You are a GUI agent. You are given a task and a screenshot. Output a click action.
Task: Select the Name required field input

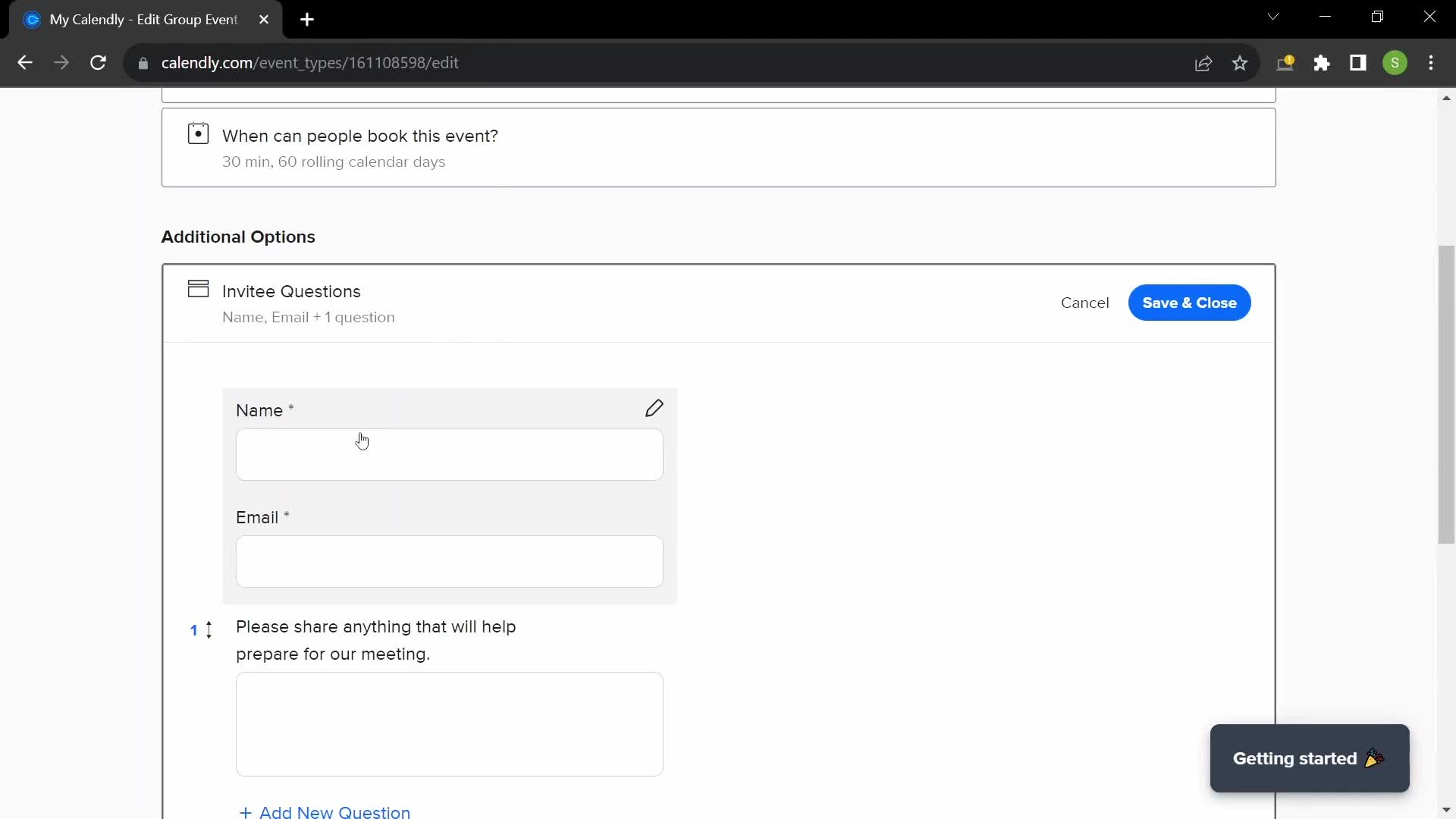[449, 455]
